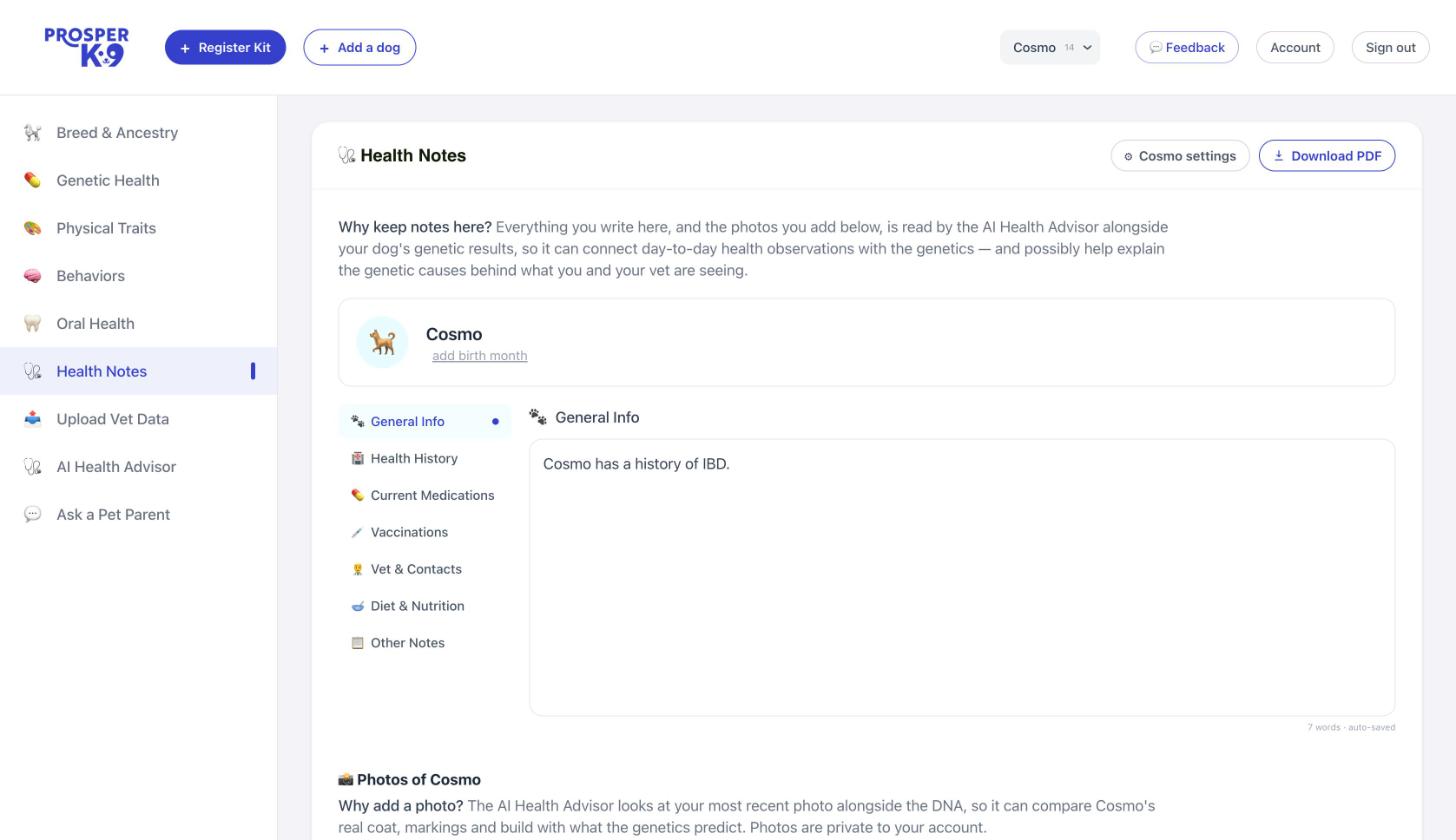The width and height of the screenshot is (1456, 840).
Task: Go to Genetic Health page
Action: 138,181
